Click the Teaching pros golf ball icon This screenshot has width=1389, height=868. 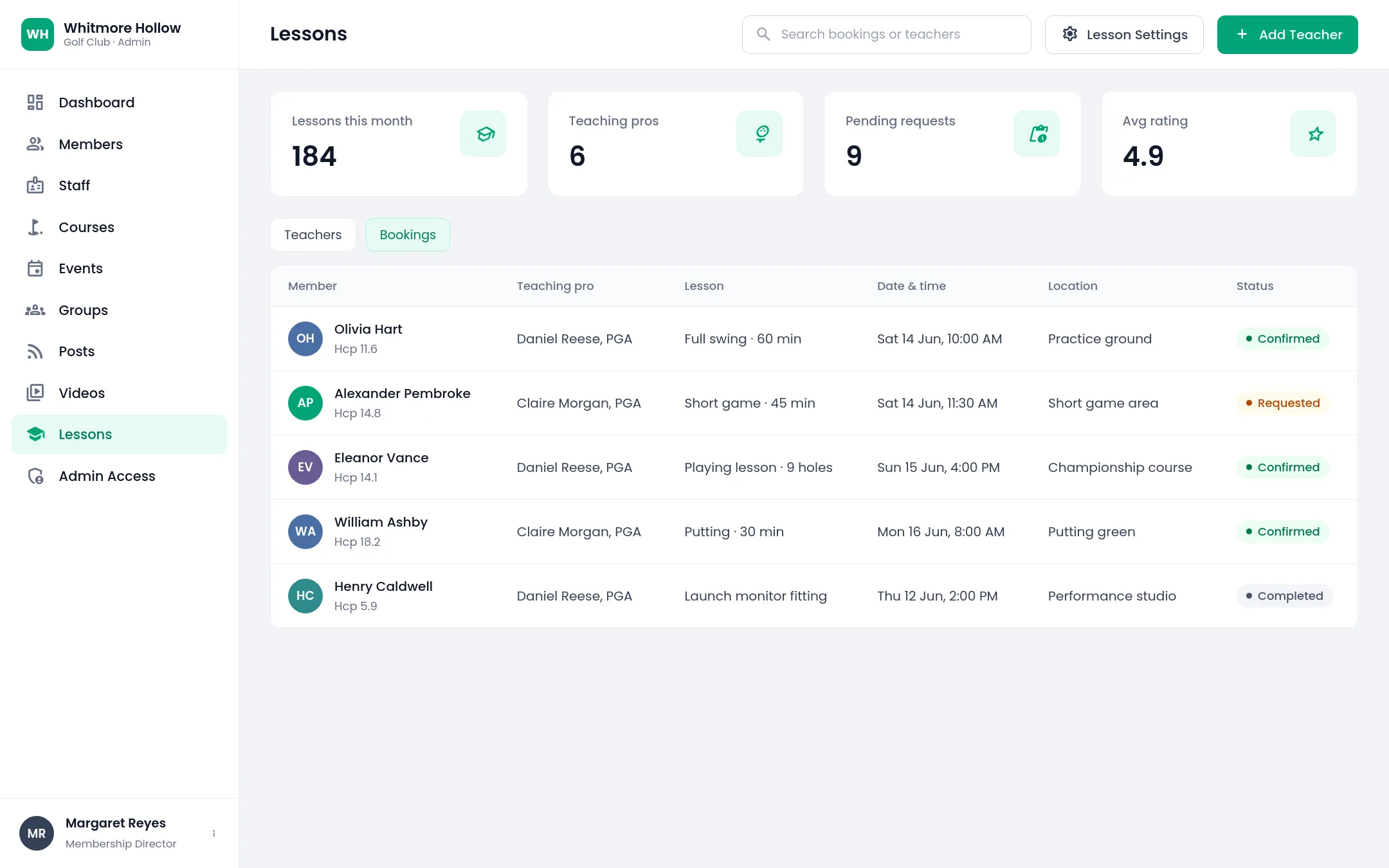pos(759,134)
